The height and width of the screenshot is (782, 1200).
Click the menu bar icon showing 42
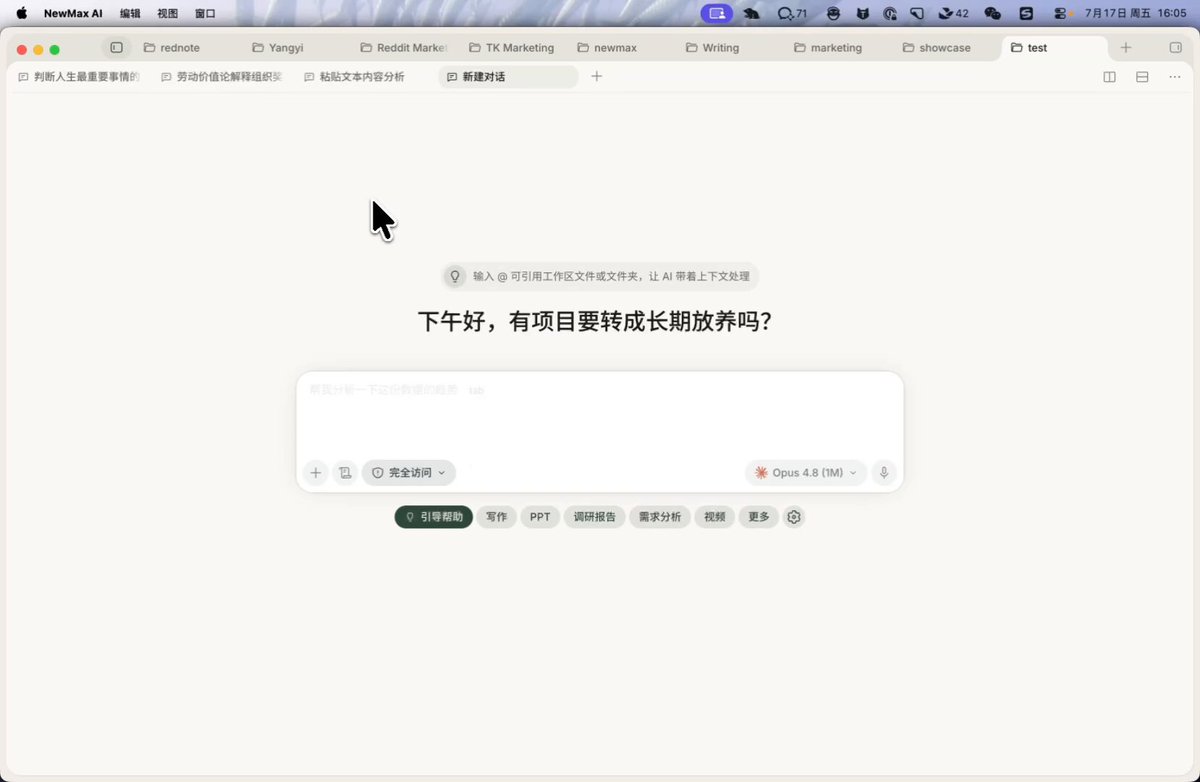953,14
